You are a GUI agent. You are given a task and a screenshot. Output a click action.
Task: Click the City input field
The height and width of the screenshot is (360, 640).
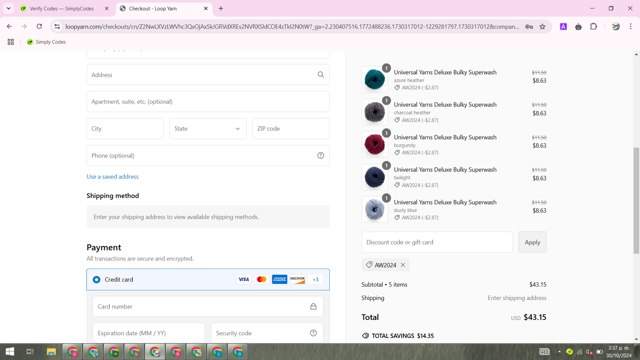pos(125,129)
